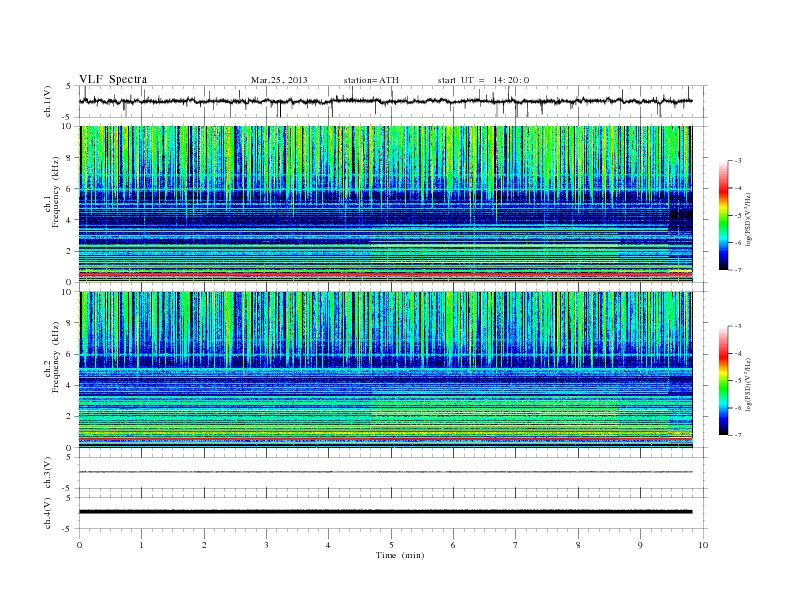This screenshot has width=792, height=612.
Task: Click the time axis tick label '10'
Action: click(x=703, y=545)
